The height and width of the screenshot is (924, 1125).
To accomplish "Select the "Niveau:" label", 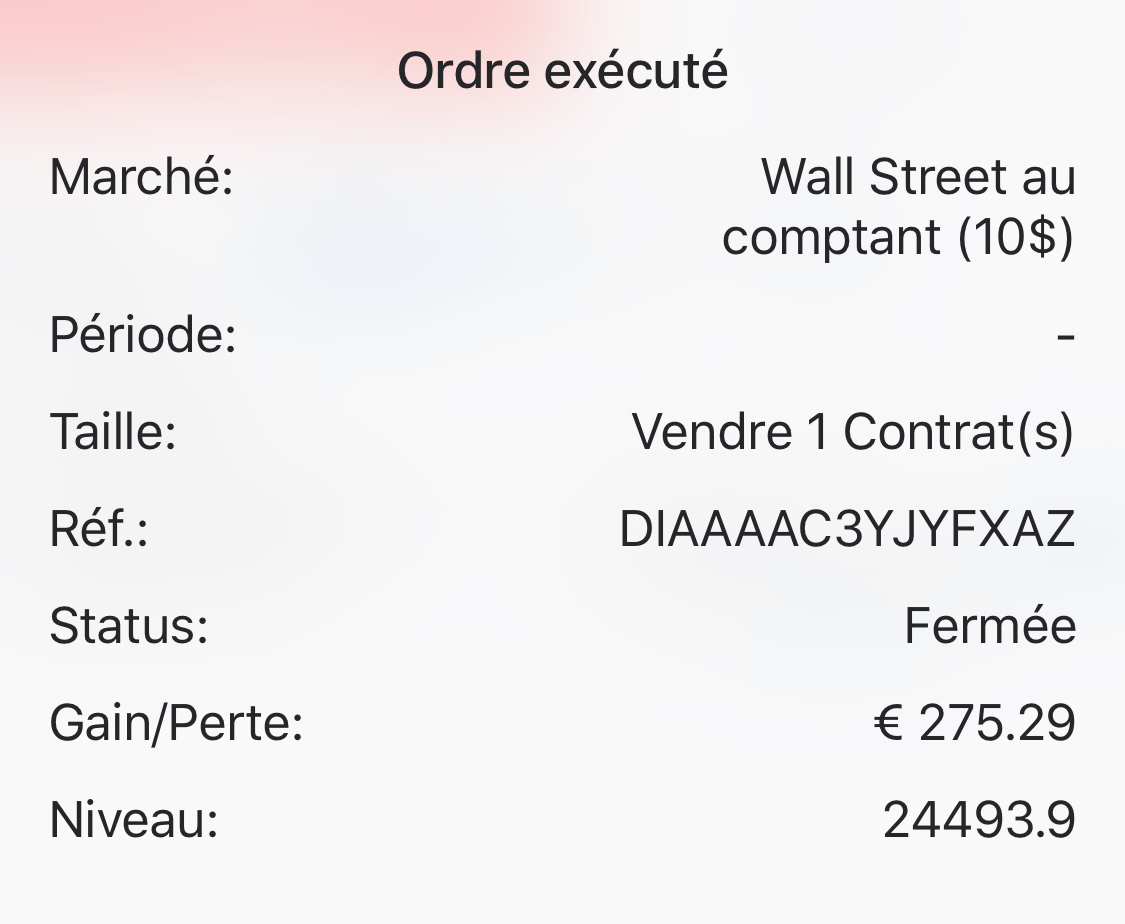I will pyautogui.click(x=134, y=820).
